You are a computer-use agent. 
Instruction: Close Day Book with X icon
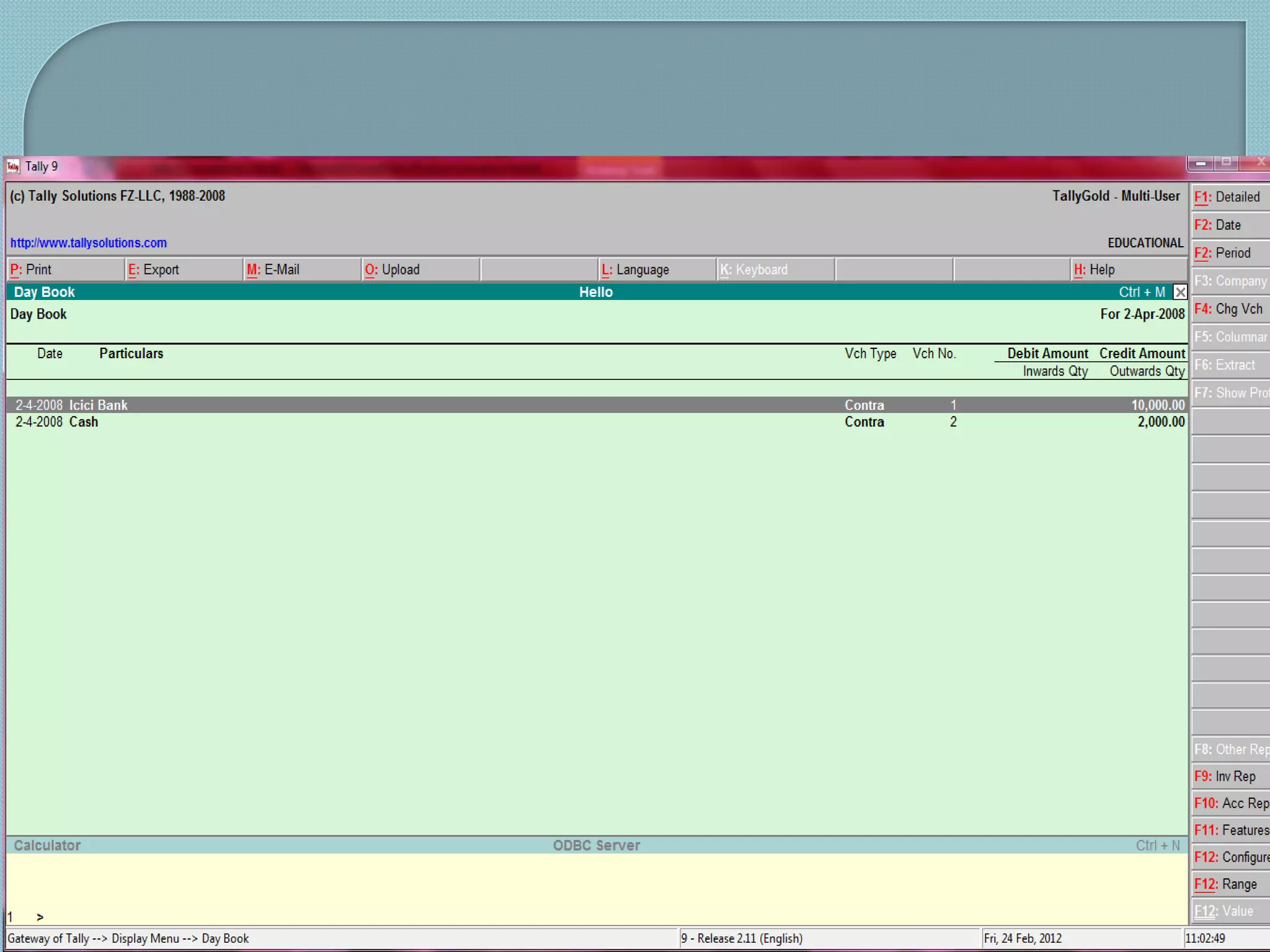1180,292
